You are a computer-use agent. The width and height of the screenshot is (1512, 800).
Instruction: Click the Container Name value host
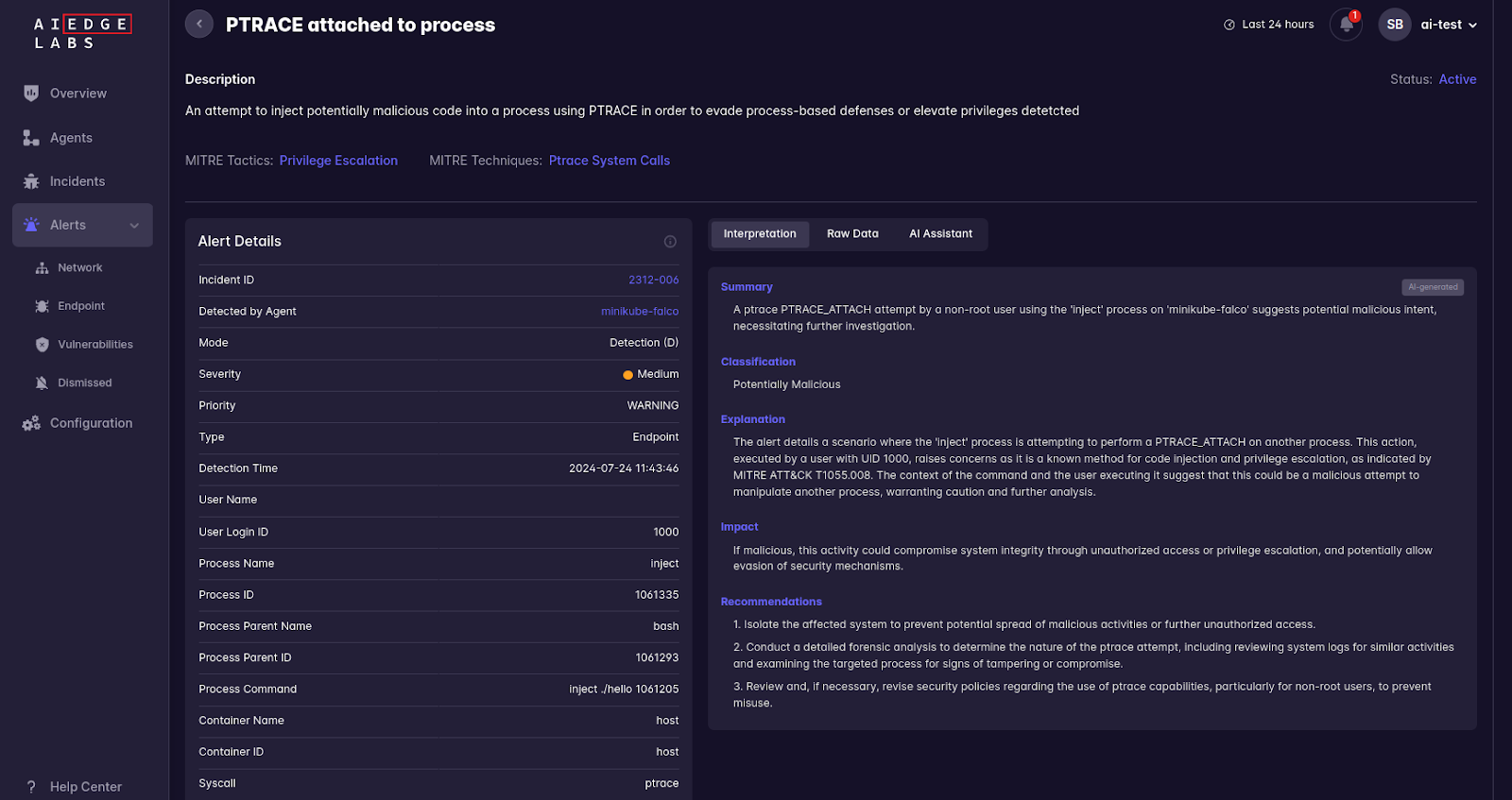pyautogui.click(x=667, y=721)
